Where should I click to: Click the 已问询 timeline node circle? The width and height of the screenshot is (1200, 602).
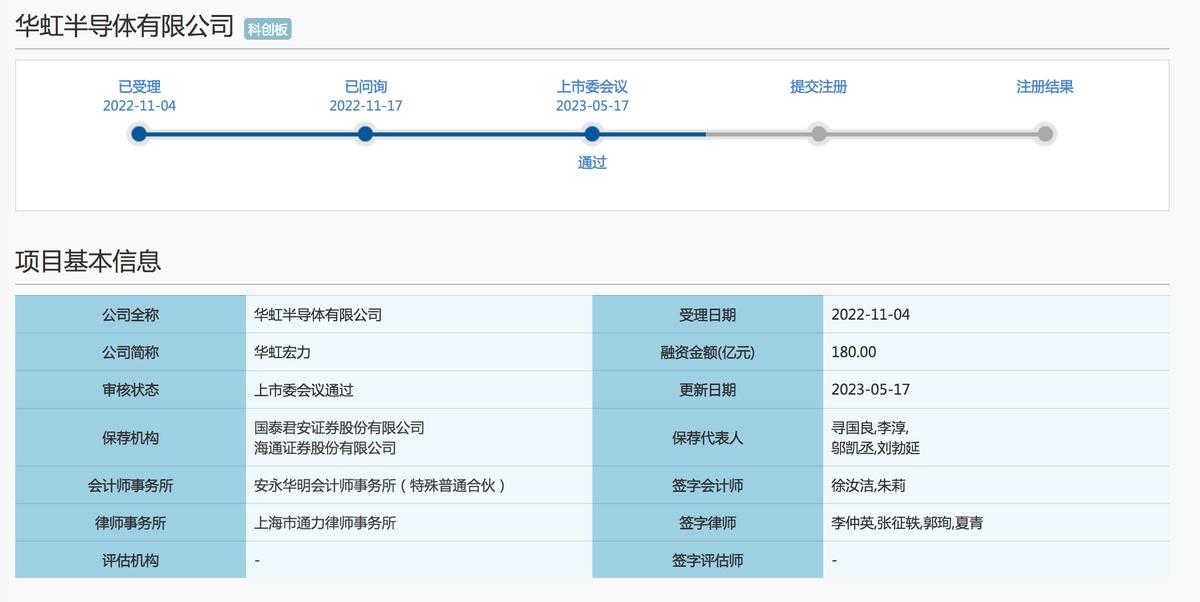[365, 131]
